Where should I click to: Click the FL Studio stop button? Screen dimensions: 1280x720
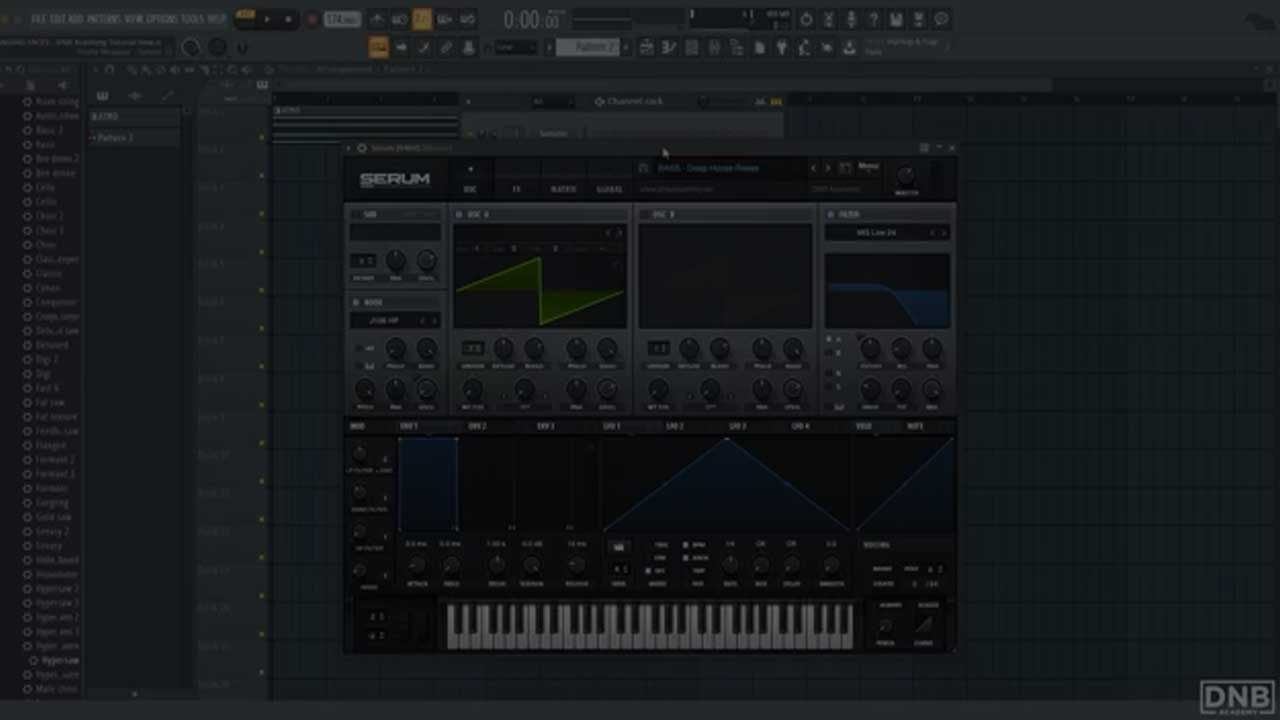coord(288,19)
